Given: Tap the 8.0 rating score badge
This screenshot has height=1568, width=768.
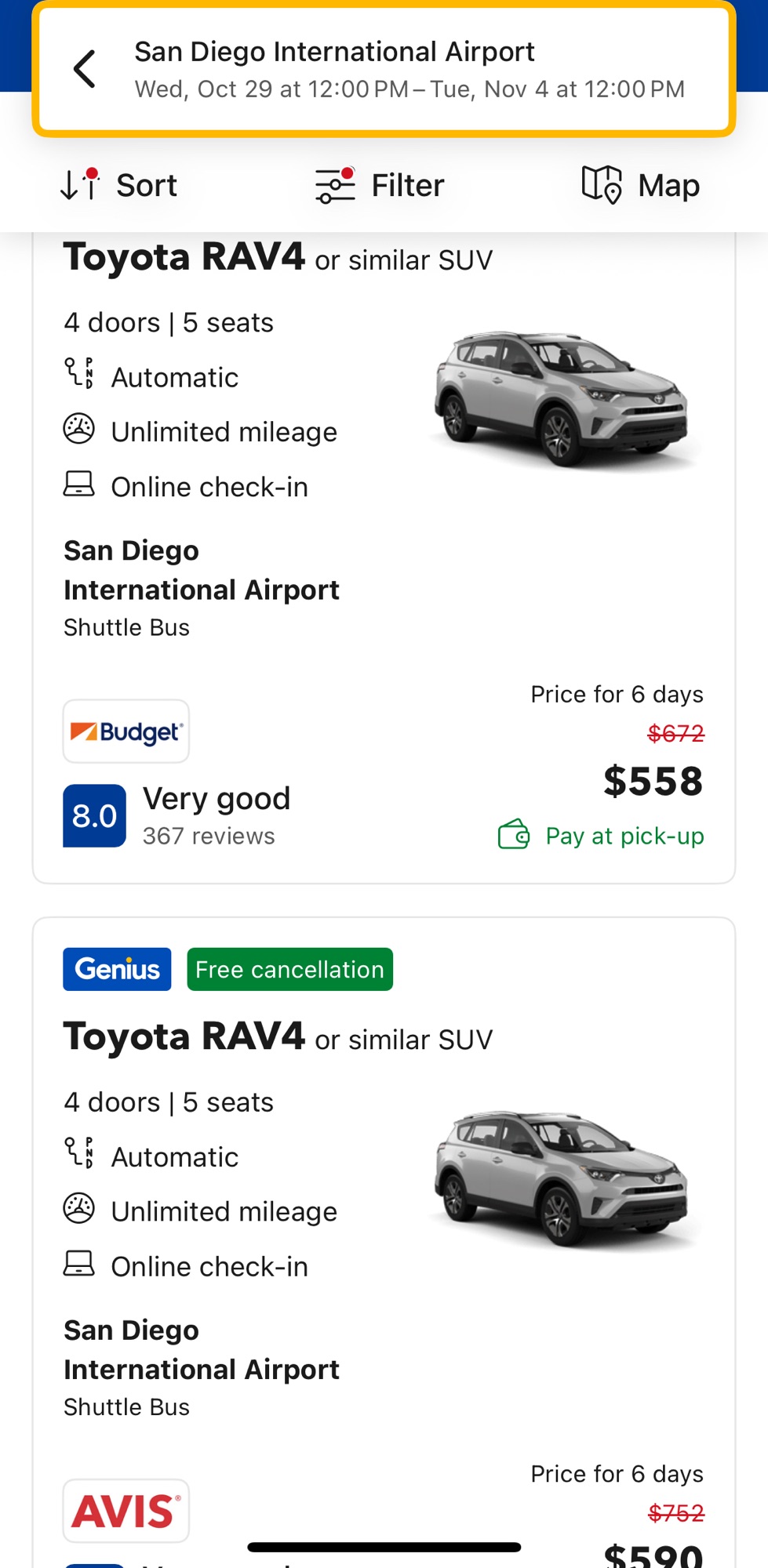Looking at the screenshot, I should 94,815.
